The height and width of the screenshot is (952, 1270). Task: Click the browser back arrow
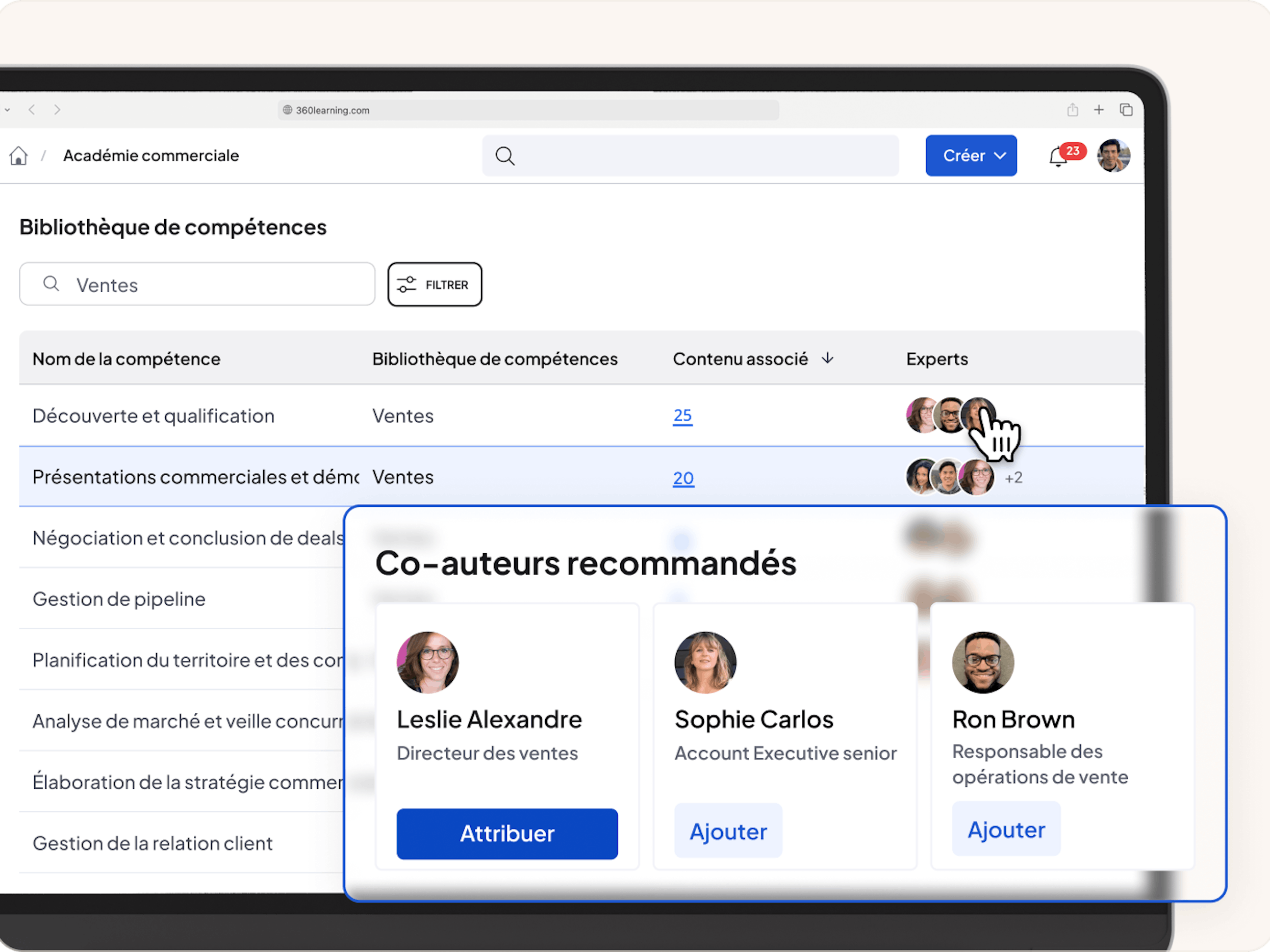(x=32, y=110)
